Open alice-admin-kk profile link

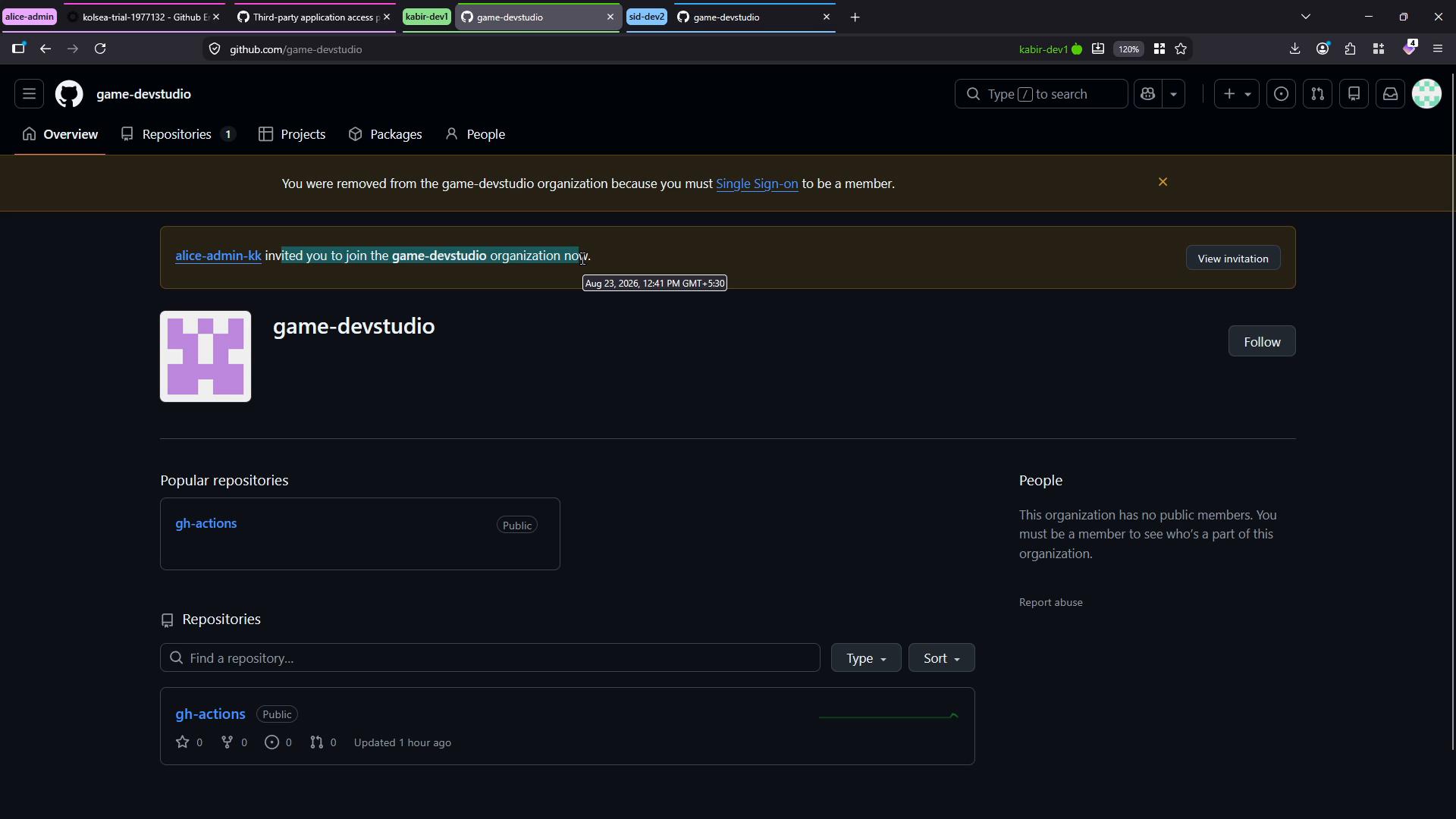tap(218, 256)
